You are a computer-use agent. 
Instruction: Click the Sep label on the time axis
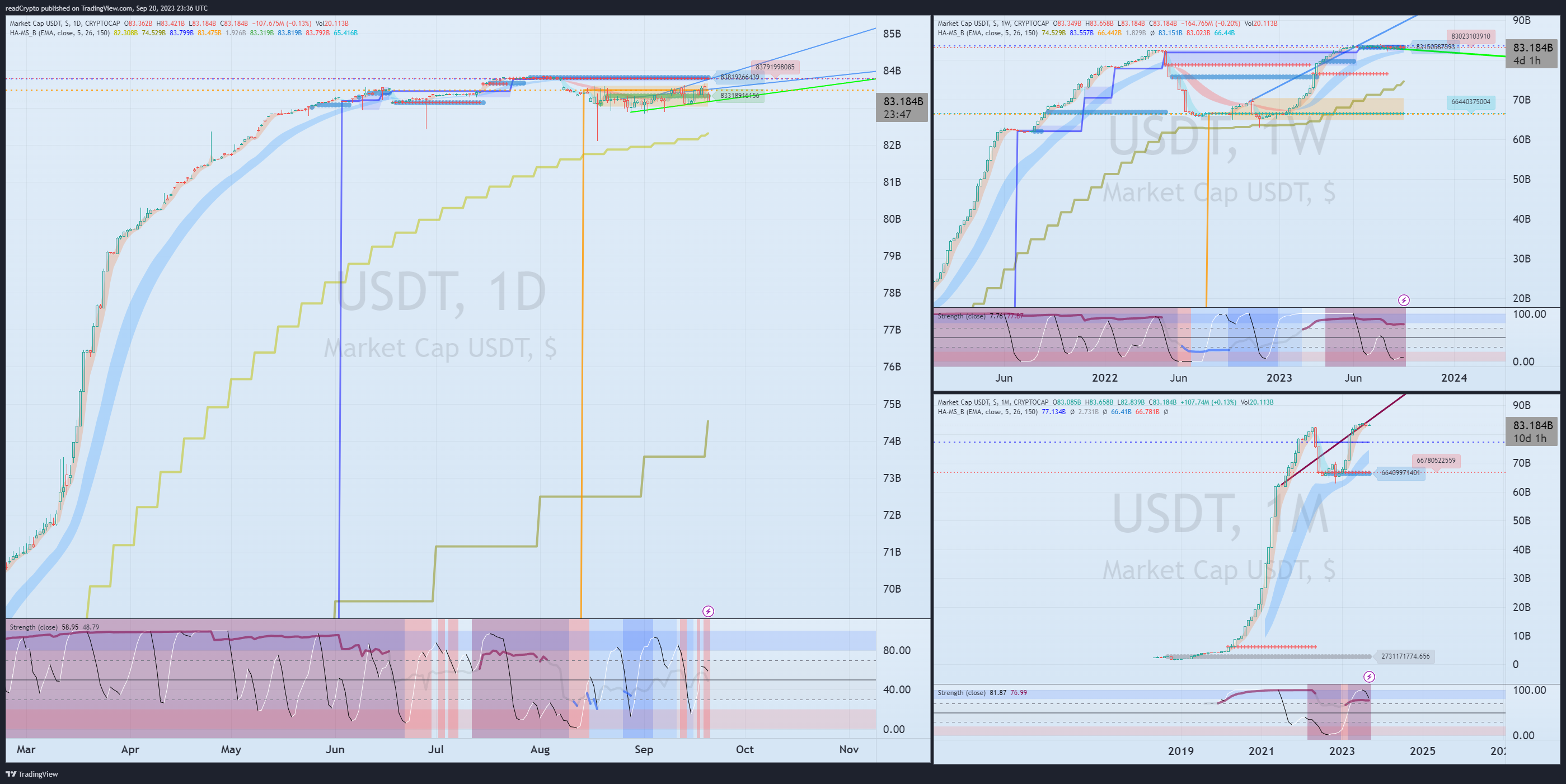[644, 749]
